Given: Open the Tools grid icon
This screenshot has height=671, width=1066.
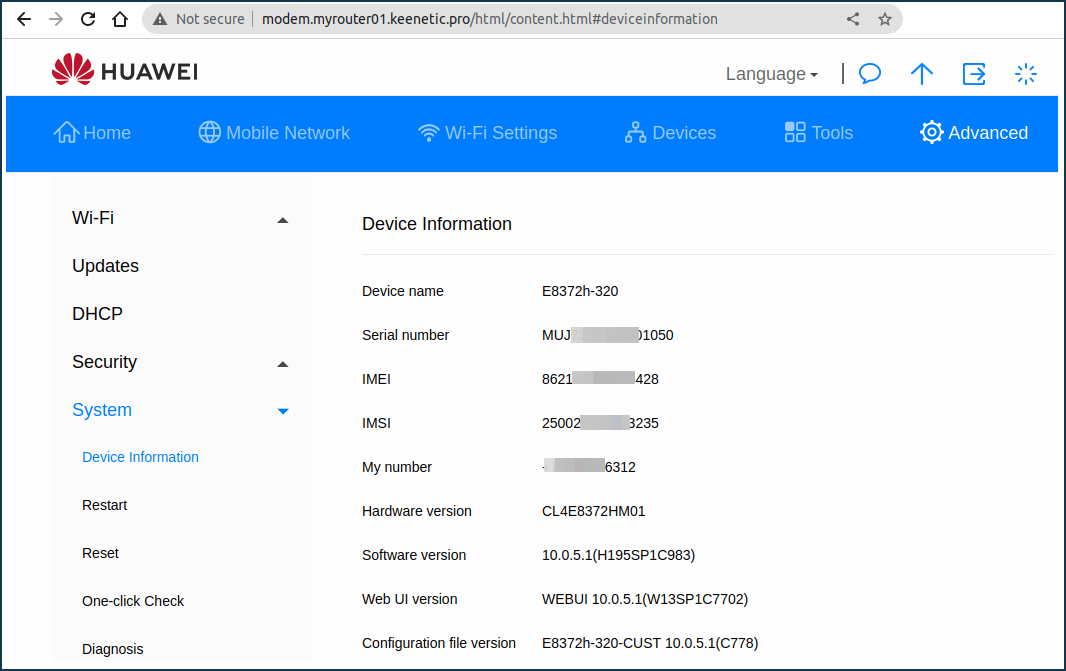Looking at the screenshot, I should [x=793, y=131].
